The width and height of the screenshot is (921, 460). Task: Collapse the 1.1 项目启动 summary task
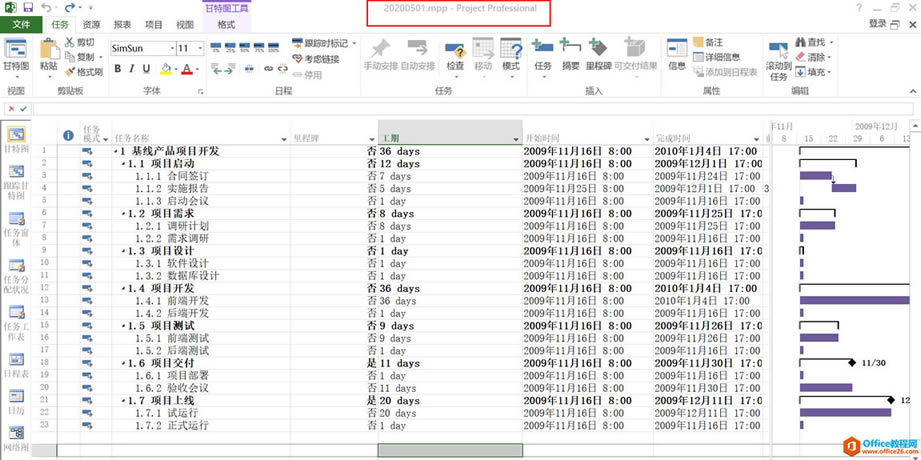click(123, 163)
